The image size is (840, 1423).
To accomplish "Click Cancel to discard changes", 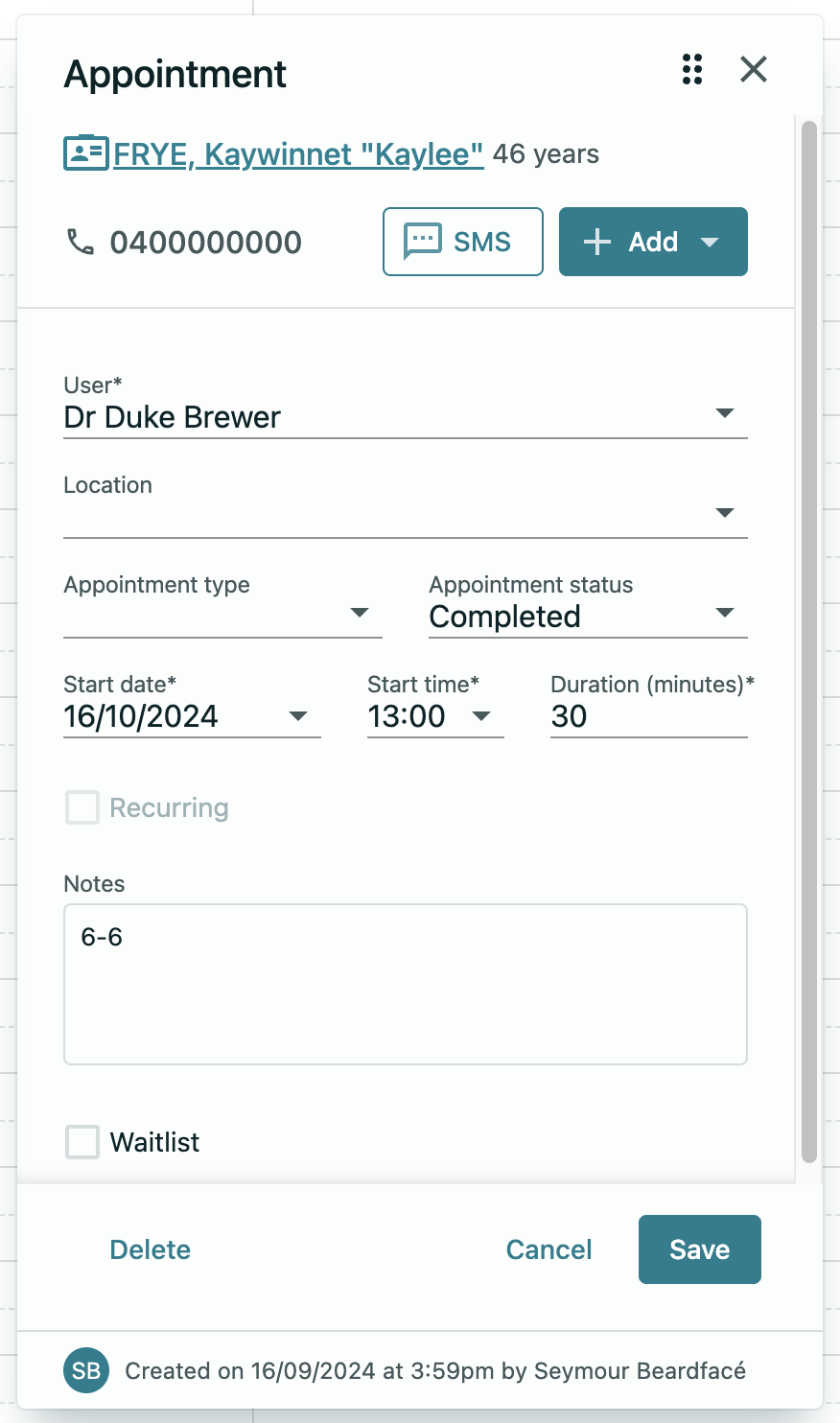I will tap(548, 1248).
